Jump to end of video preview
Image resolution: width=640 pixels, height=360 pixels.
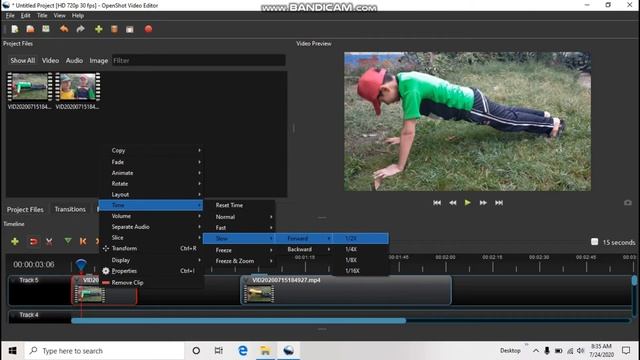pos(499,203)
